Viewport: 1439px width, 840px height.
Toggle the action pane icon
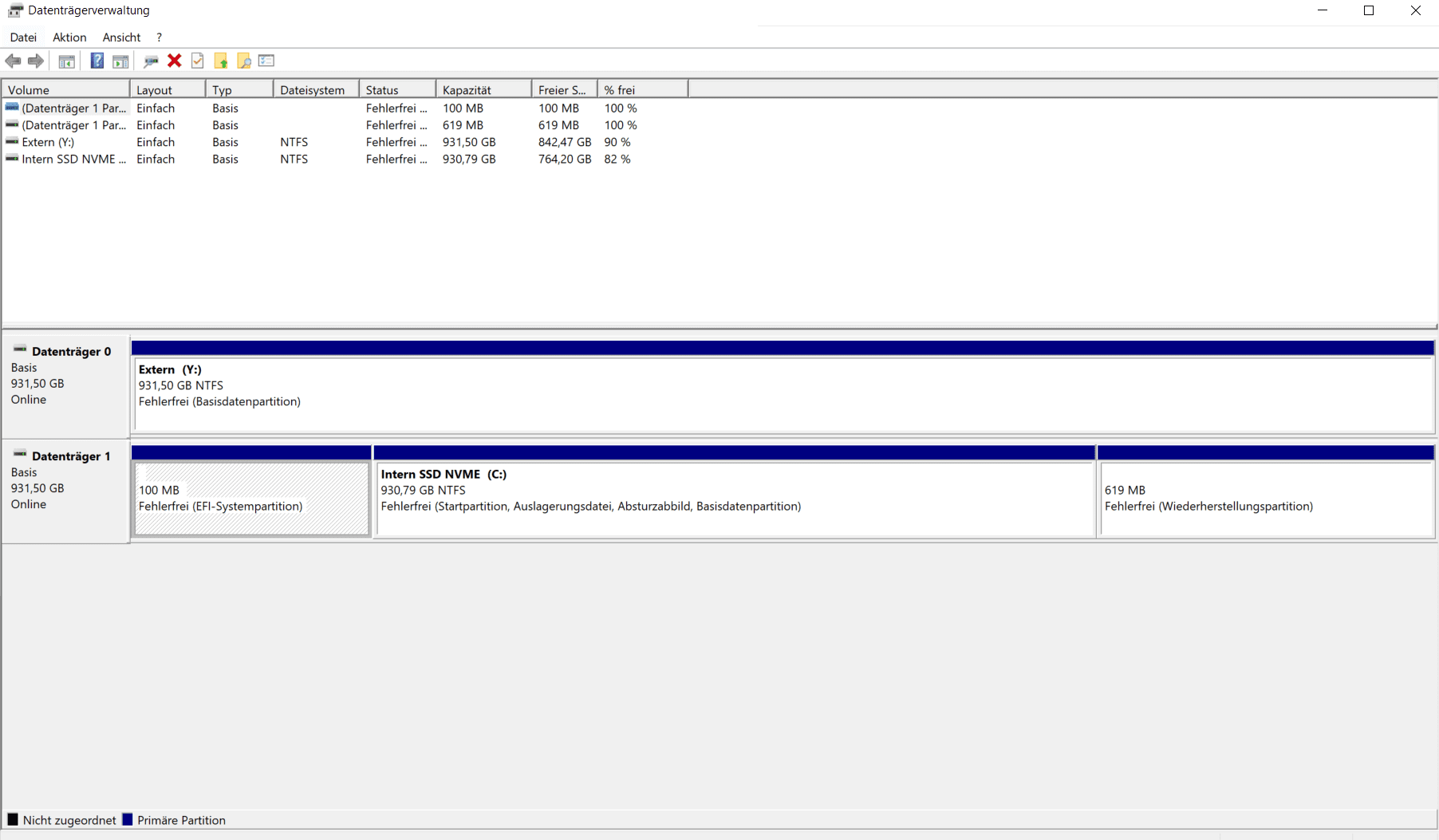(120, 61)
